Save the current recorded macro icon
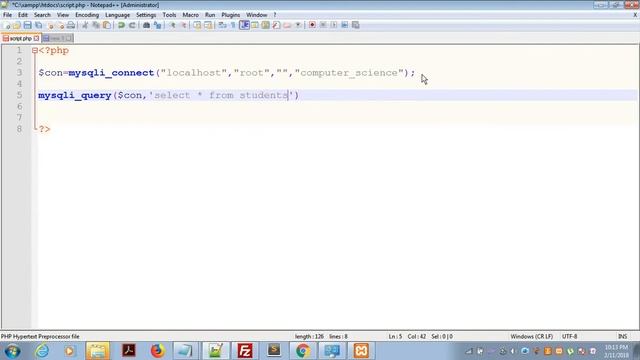Screen dimensions: 640x360 coord(356,25)
